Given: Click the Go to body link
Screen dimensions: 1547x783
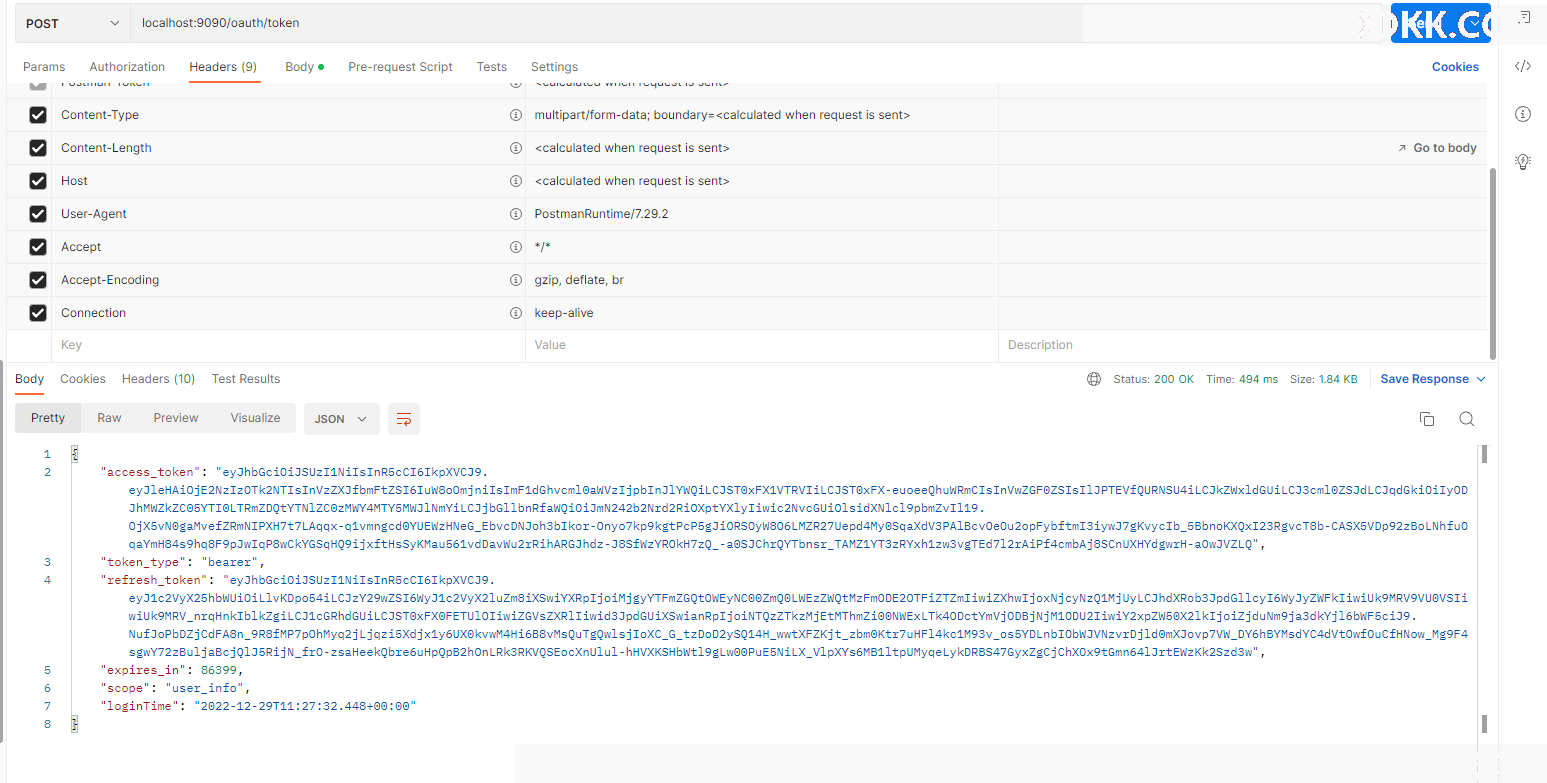Looking at the screenshot, I should tap(1437, 148).
